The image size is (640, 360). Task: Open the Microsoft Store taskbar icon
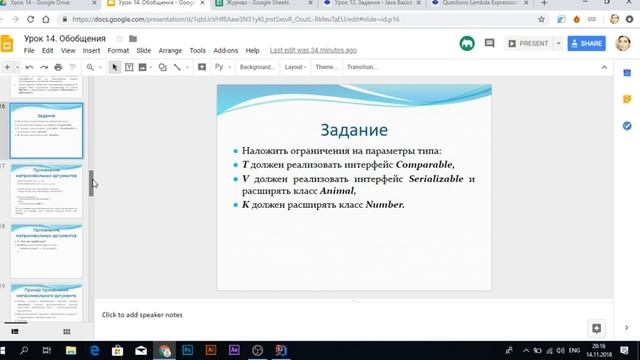click(x=118, y=350)
